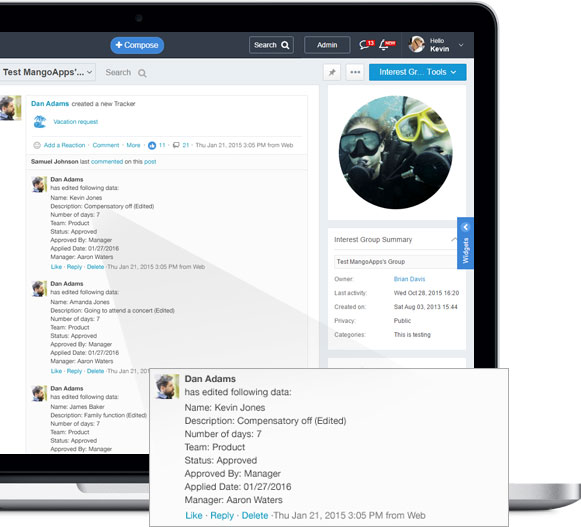581x527 pixels.
Task: Click 'Sat Aug 03, 2013 15:44' created date
Action: pyautogui.click(x=425, y=307)
